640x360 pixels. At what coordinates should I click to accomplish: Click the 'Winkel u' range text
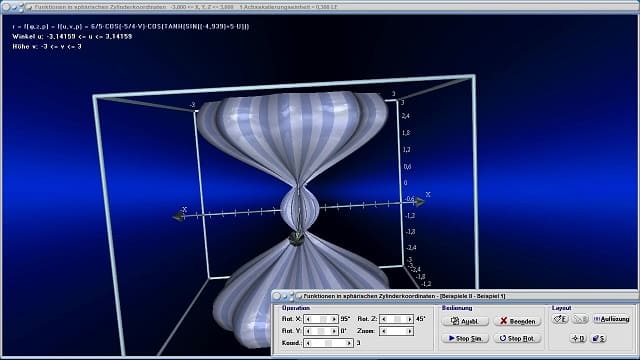point(72,36)
